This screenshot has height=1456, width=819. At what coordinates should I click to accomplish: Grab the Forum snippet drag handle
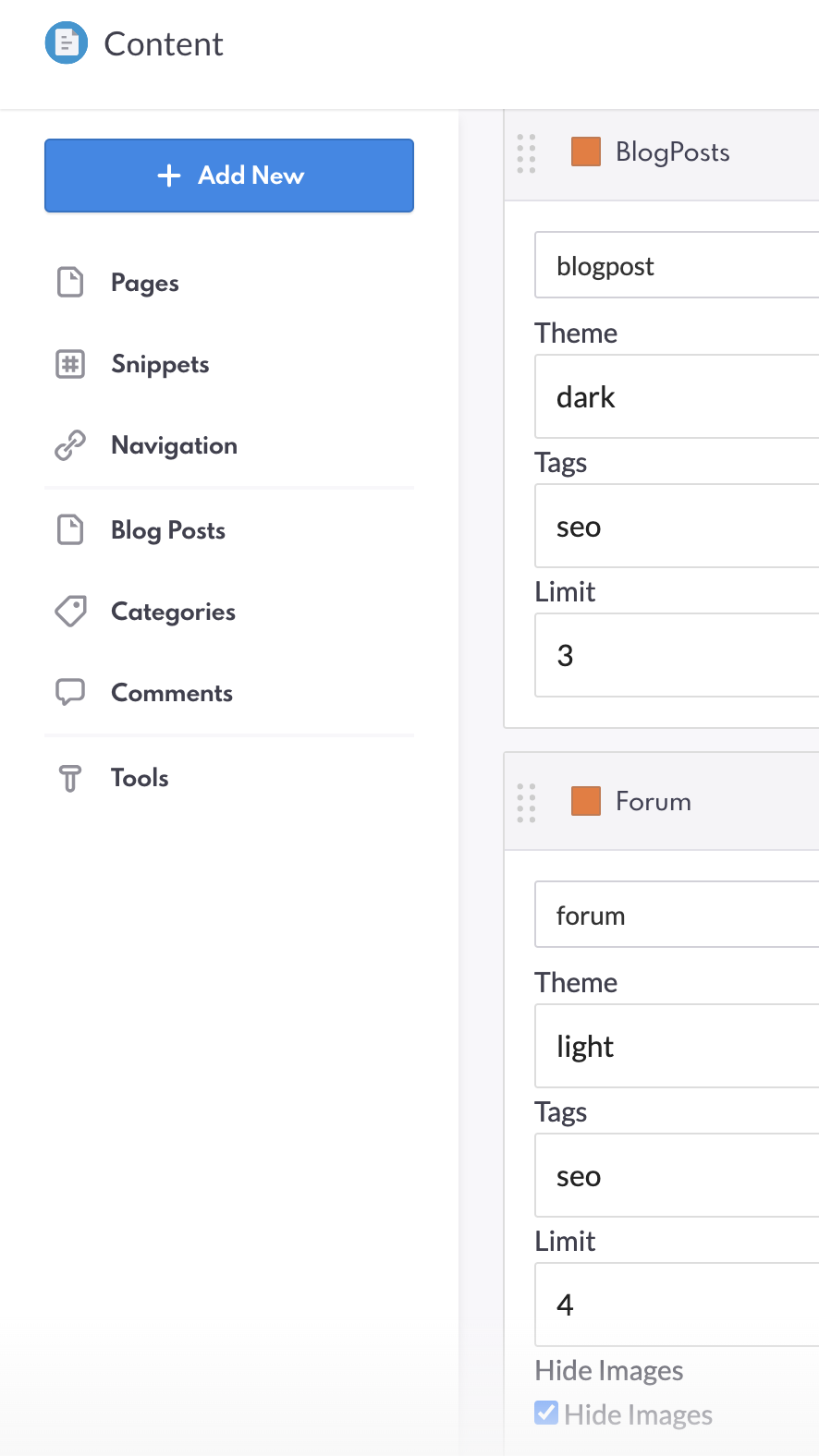pos(526,803)
